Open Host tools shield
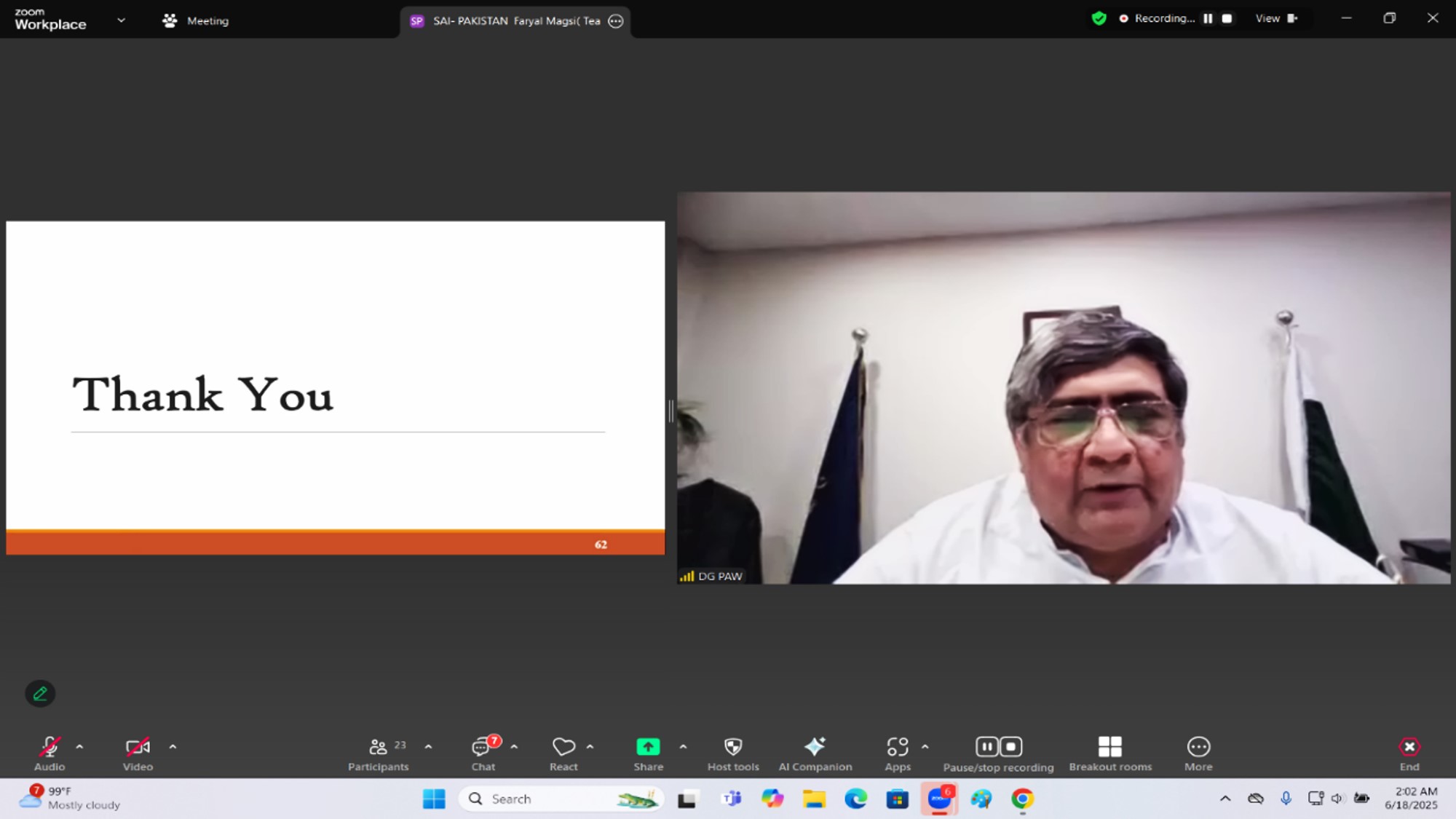This screenshot has width=1456, height=819. 733,753
